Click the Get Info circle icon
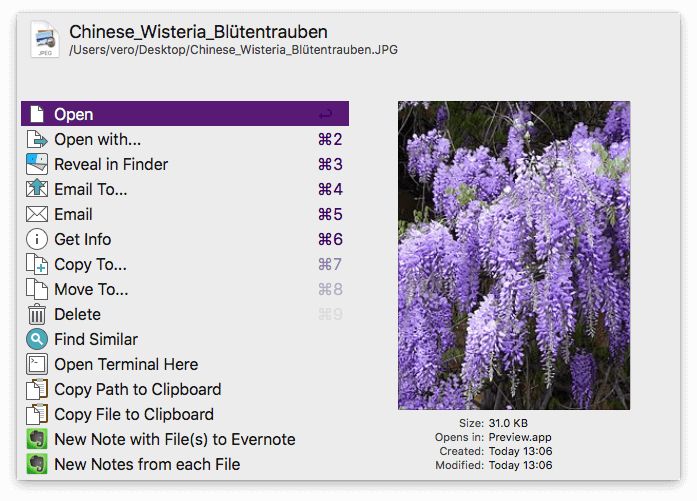Viewport: 697px width, 501px height. click(x=37, y=240)
